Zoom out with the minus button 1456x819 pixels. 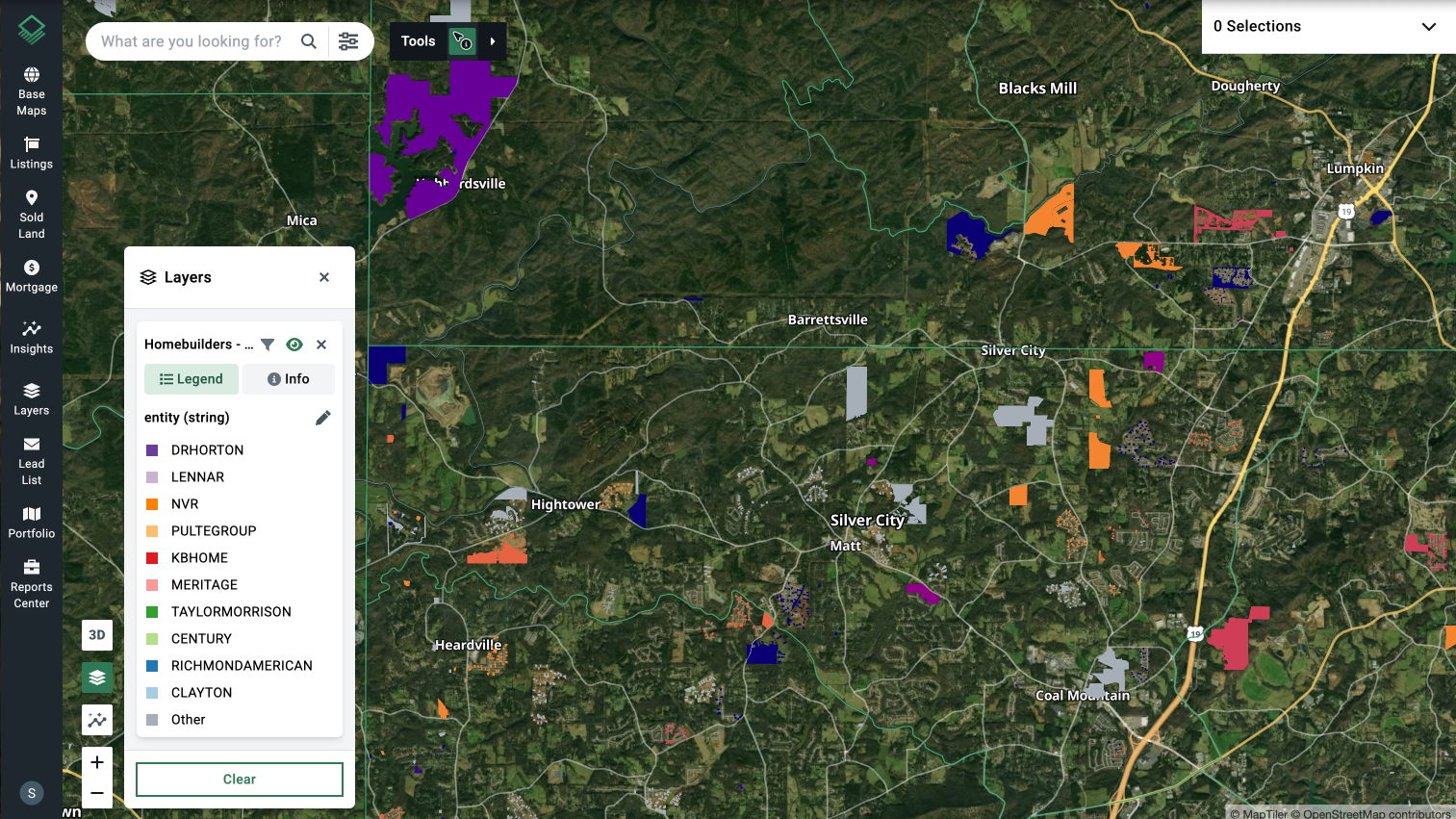pyautogui.click(x=97, y=793)
